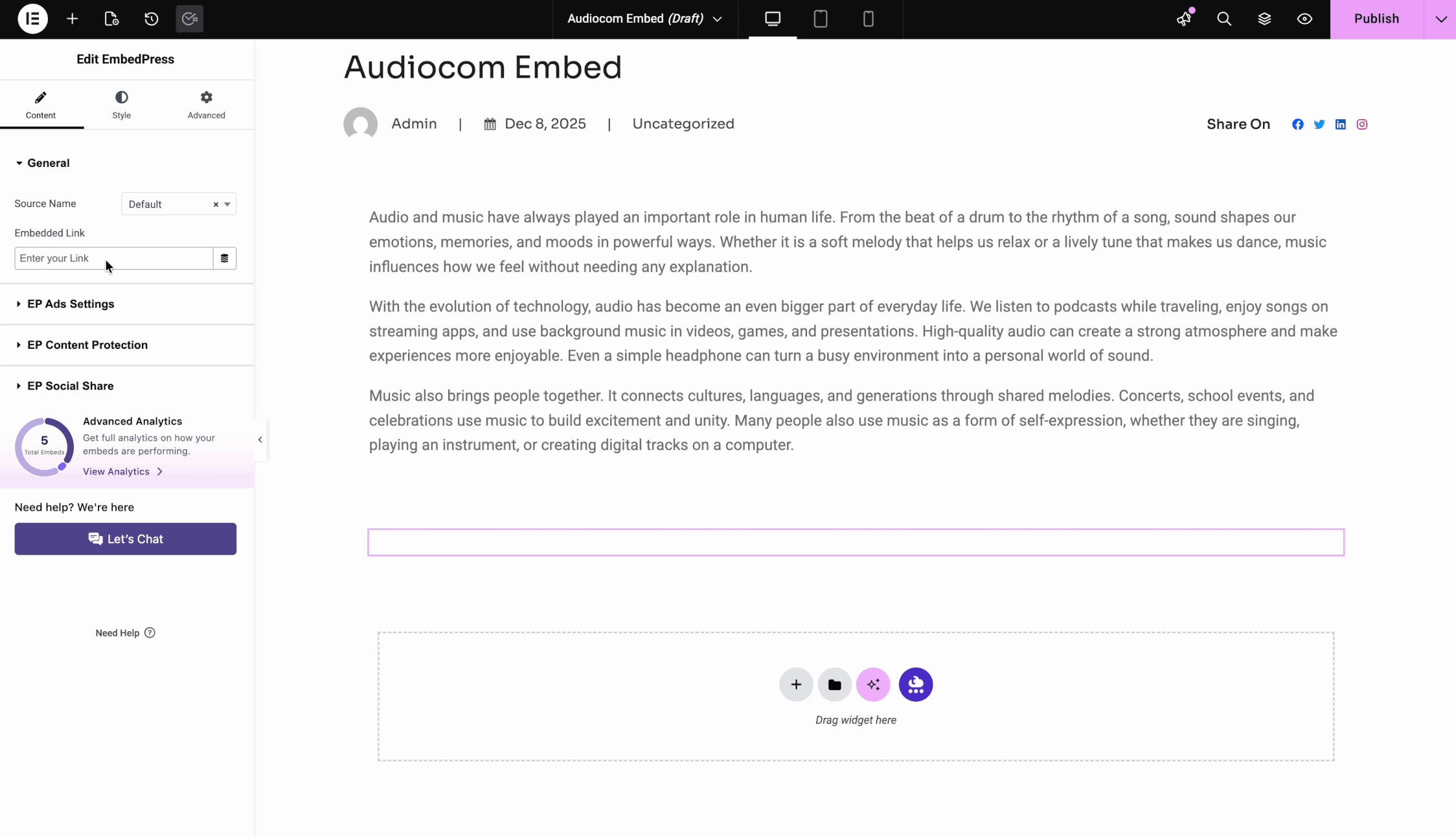The width and height of the screenshot is (1456, 837).
Task: Click the Embedded Link input field
Action: coord(113,258)
